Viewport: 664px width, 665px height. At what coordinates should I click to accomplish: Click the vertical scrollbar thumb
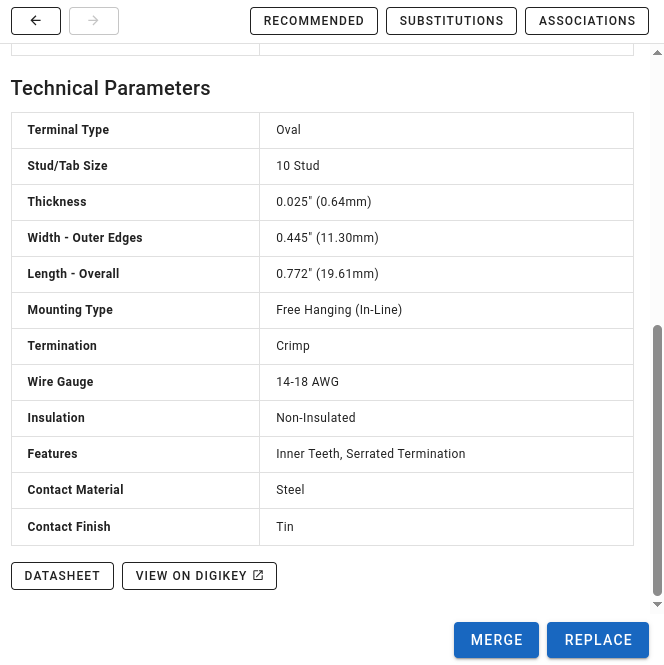pos(657,460)
